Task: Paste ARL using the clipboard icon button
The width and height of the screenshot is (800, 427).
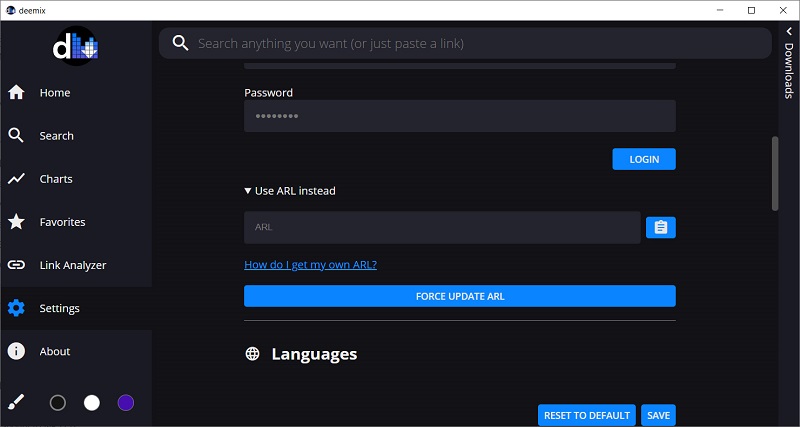Action: [660, 228]
